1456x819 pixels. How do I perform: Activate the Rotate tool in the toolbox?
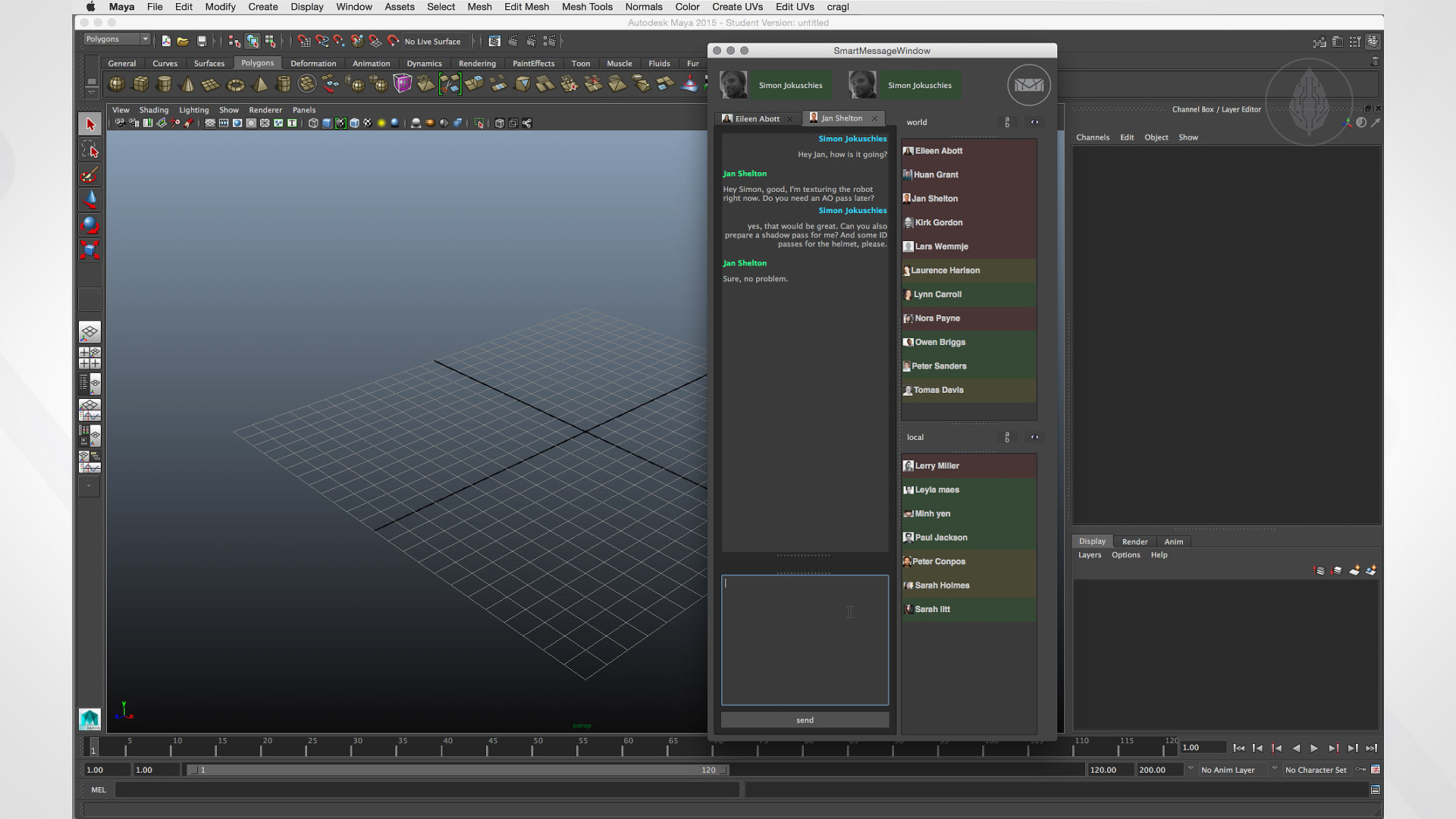click(89, 224)
